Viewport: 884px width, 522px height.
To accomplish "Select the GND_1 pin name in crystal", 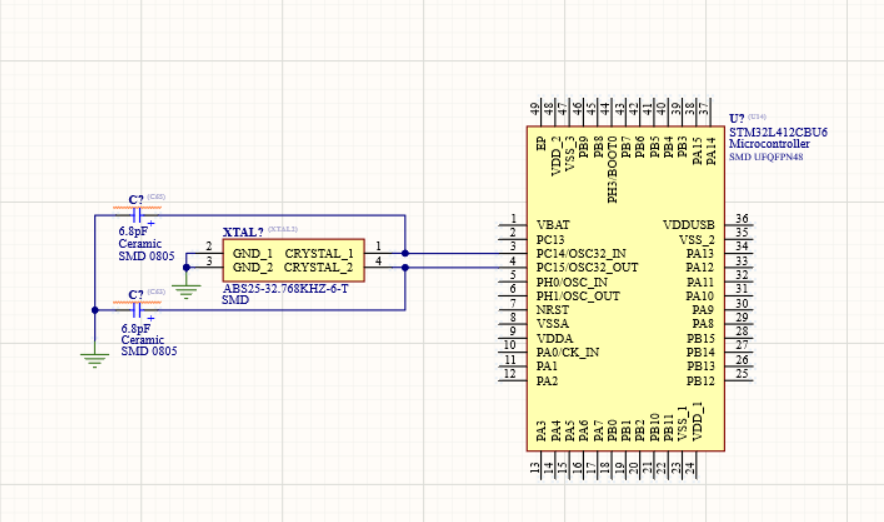I will [x=253, y=254].
